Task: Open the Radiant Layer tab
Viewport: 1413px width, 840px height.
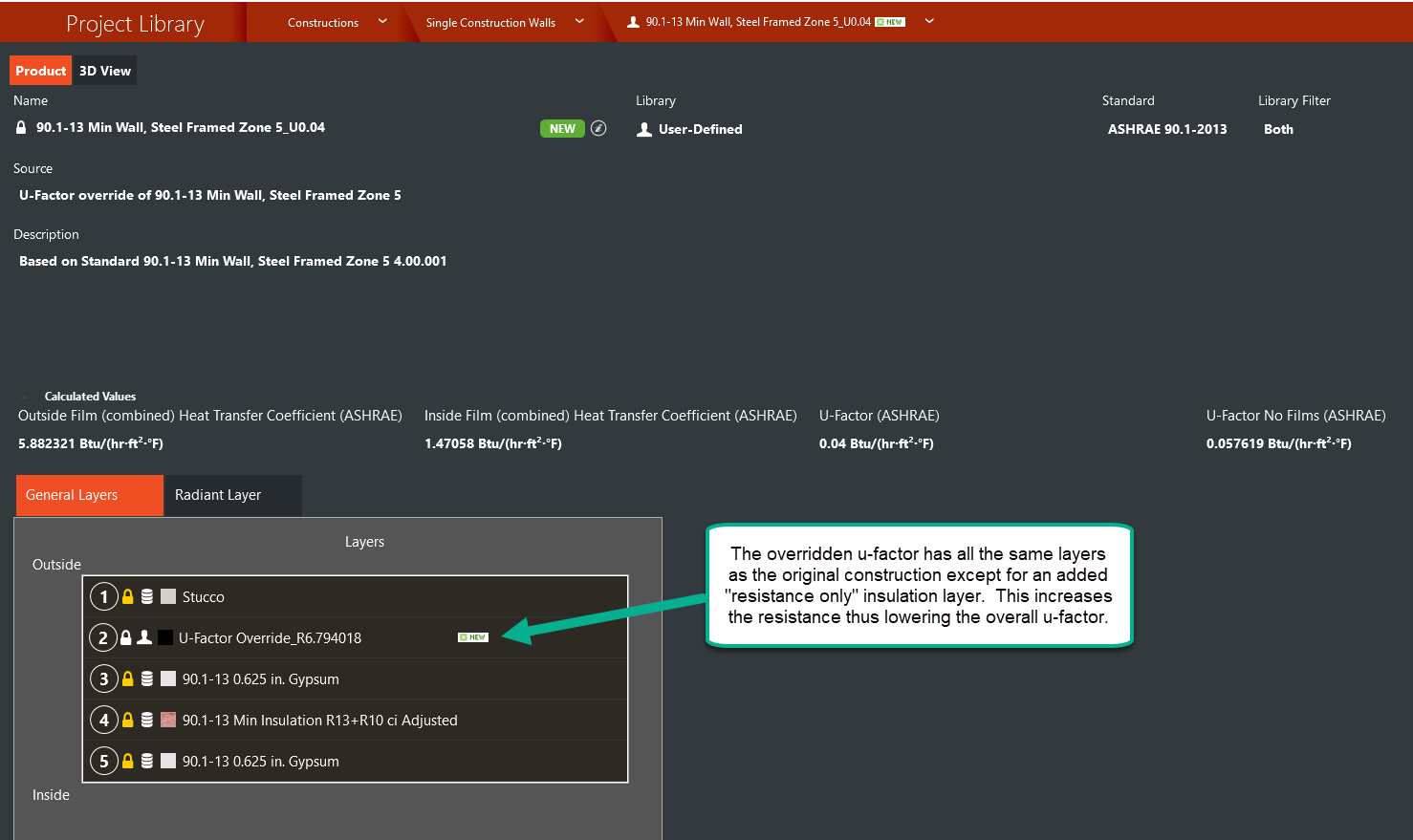Action: pyautogui.click(x=218, y=495)
